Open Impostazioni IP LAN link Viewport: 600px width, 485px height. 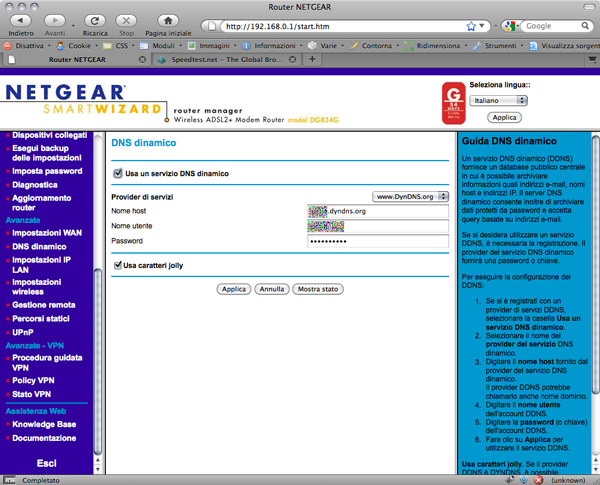[41, 265]
